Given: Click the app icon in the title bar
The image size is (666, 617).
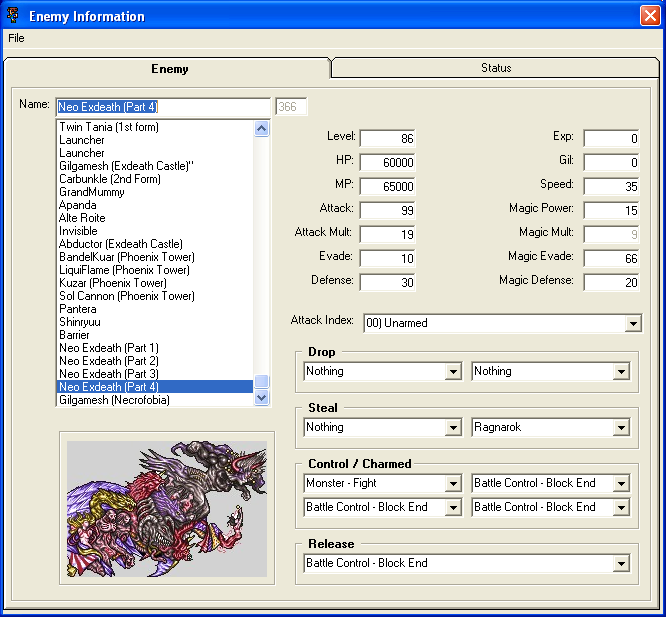Looking at the screenshot, I should tap(13, 16).
